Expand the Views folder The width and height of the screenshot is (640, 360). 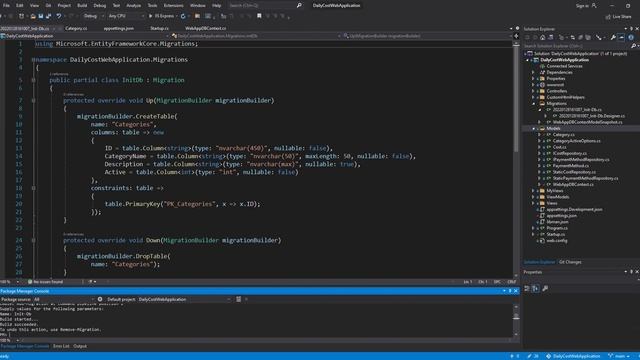click(x=533, y=203)
